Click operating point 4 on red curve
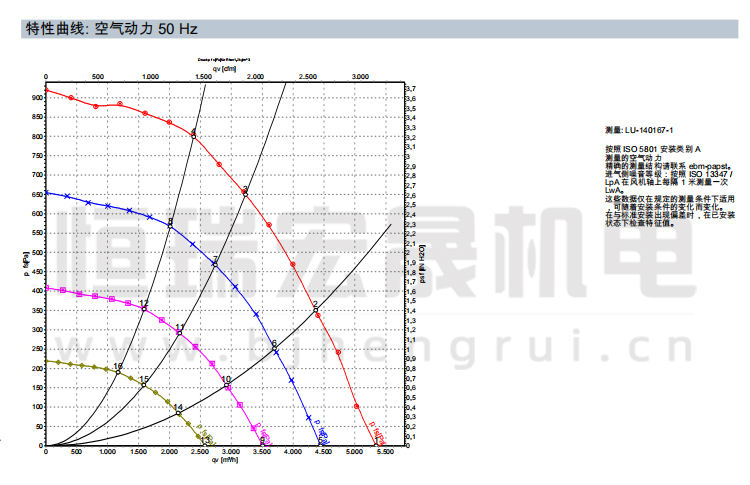 click(x=193, y=135)
